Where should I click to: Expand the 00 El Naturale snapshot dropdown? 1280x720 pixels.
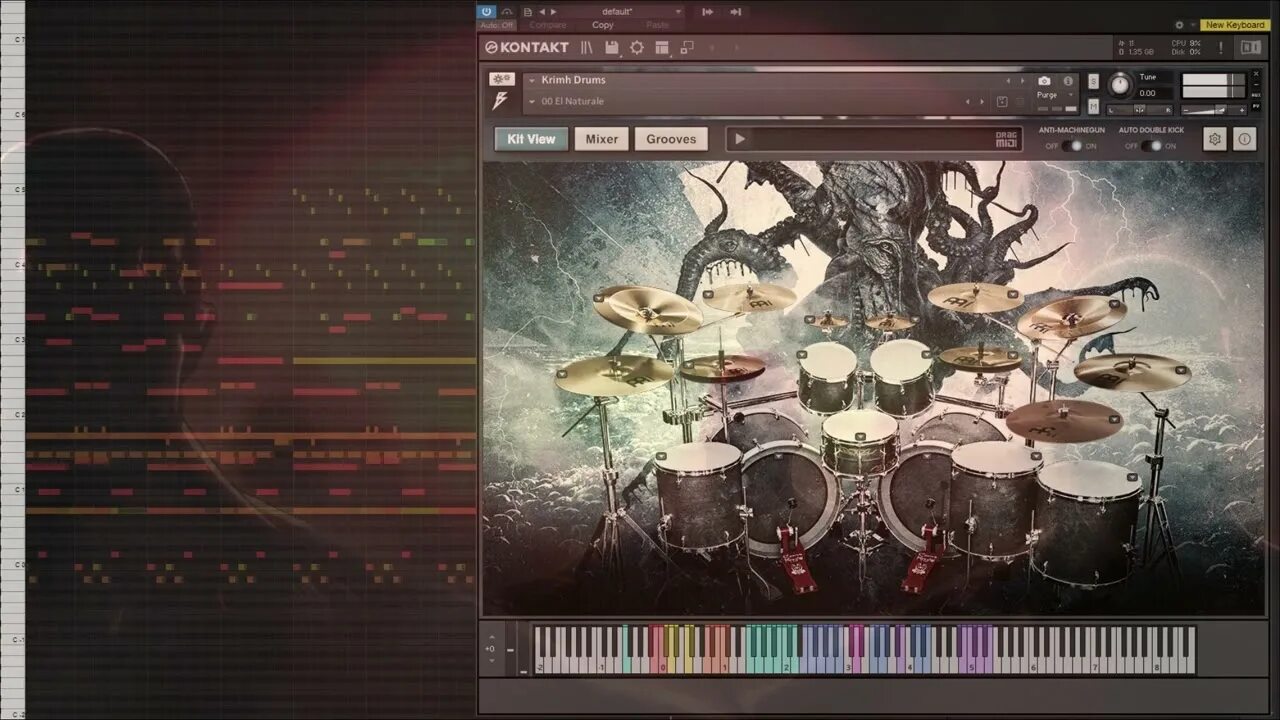[x=531, y=101]
